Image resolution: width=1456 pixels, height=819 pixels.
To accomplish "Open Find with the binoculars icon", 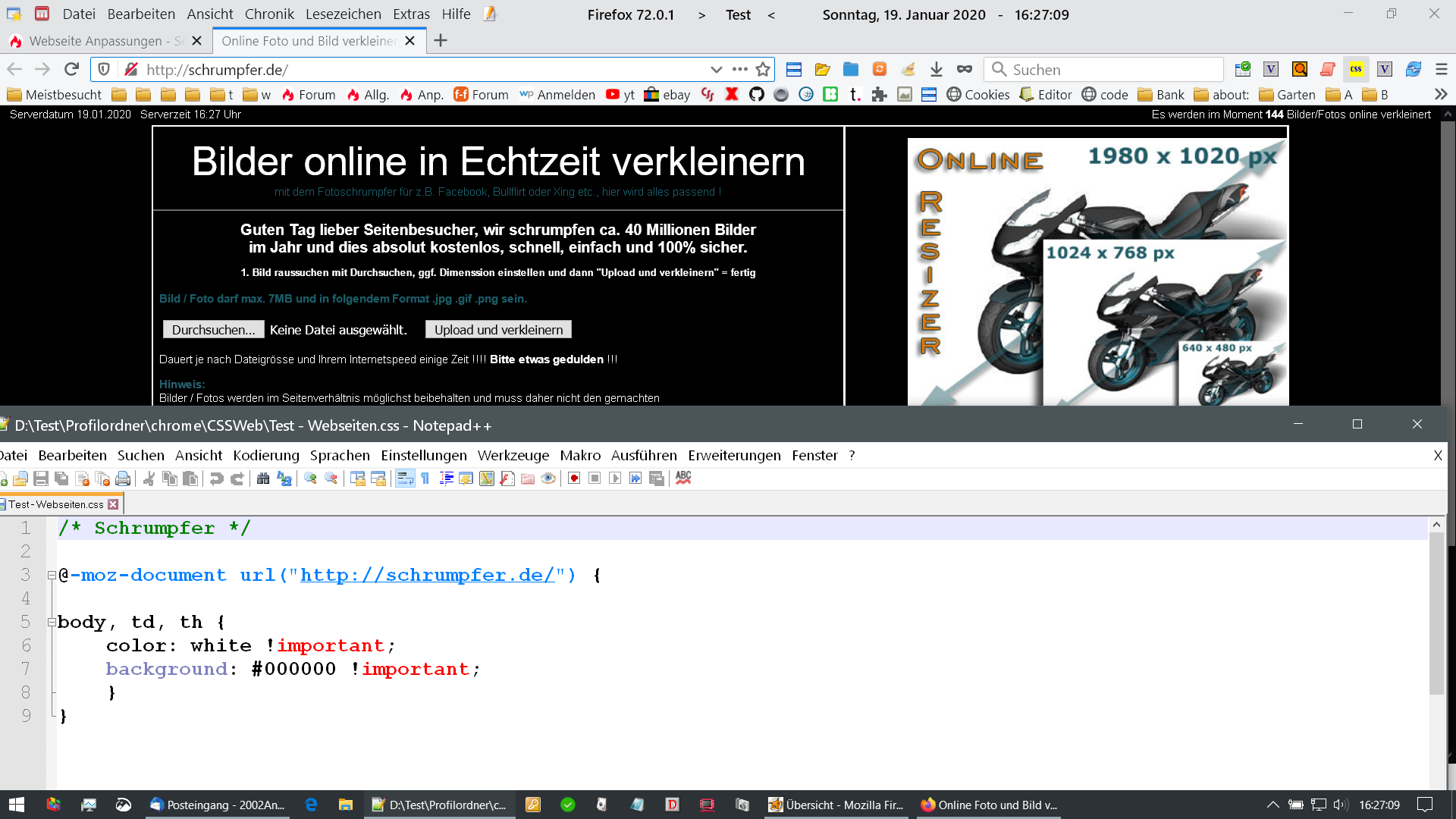I will click(263, 479).
